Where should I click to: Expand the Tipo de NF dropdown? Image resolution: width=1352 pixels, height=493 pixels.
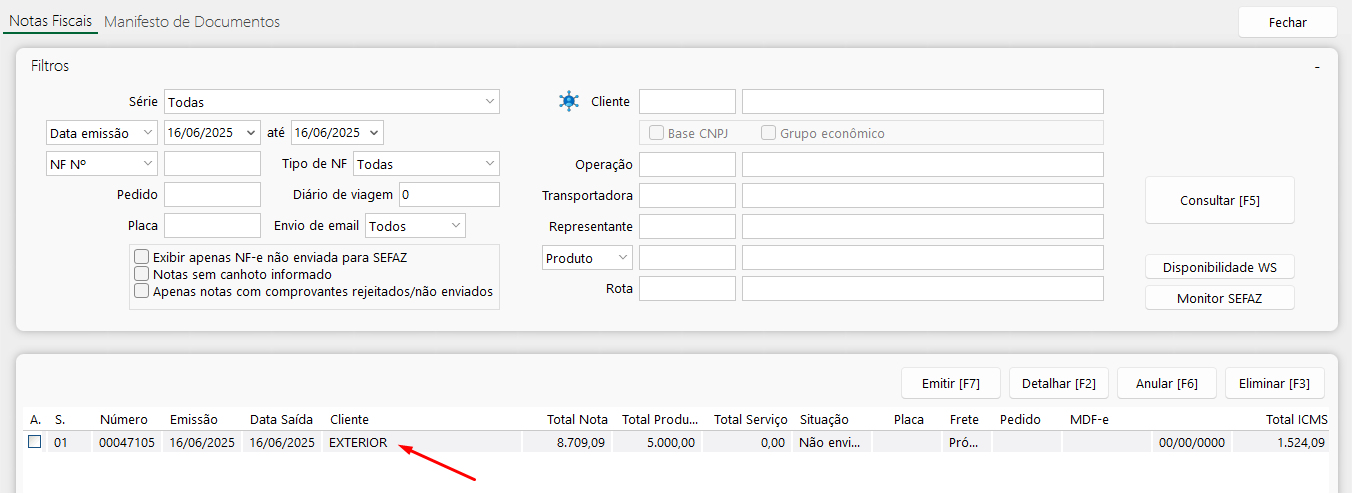(x=426, y=164)
